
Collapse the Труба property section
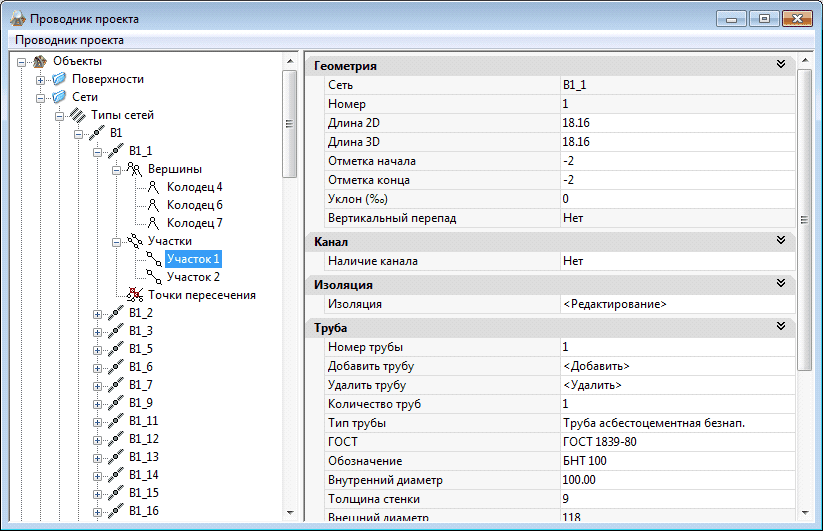pyautogui.click(x=781, y=326)
